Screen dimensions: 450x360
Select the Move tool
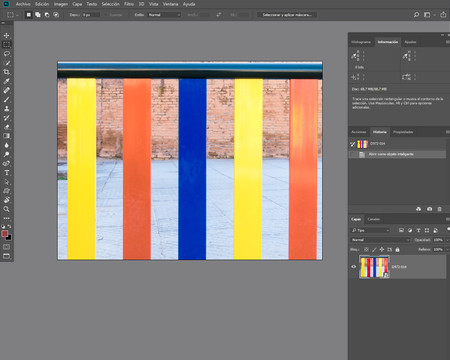tap(6, 35)
